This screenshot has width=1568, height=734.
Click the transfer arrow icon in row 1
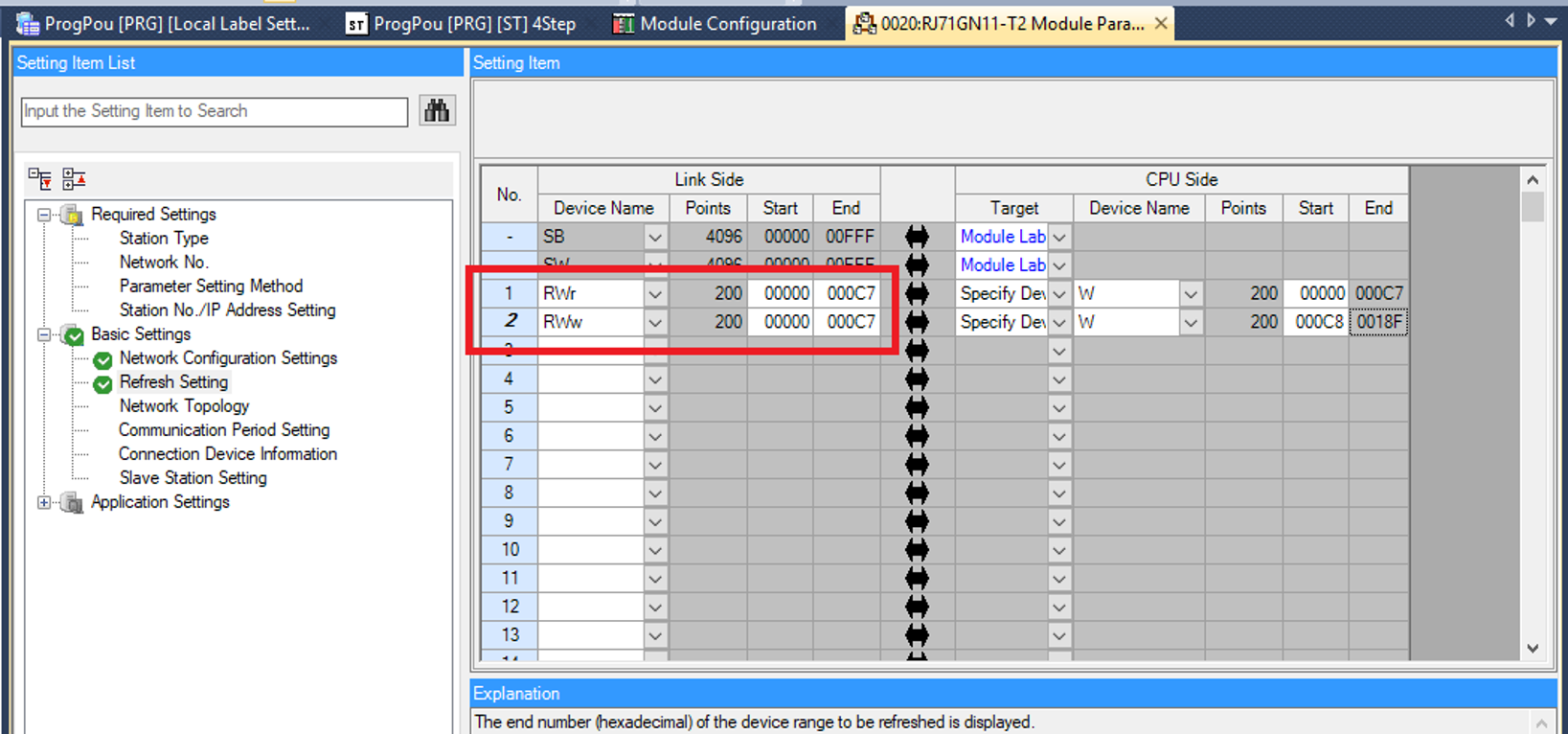tap(917, 293)
